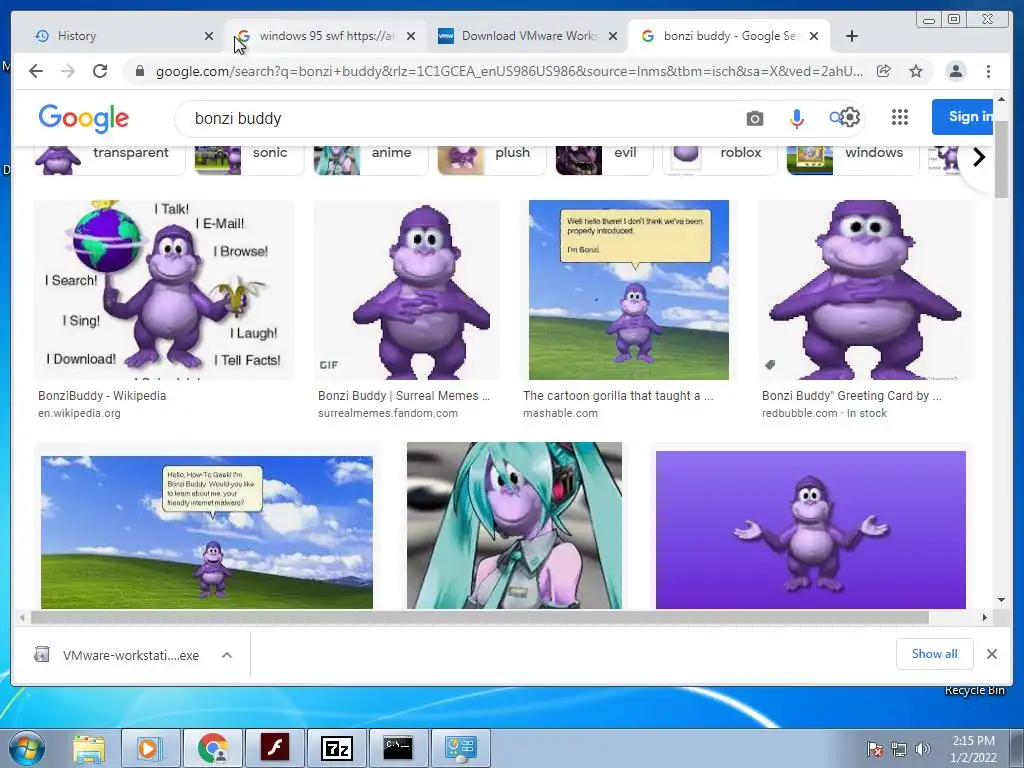Click the forward navigation arrow

coord(68,71)
